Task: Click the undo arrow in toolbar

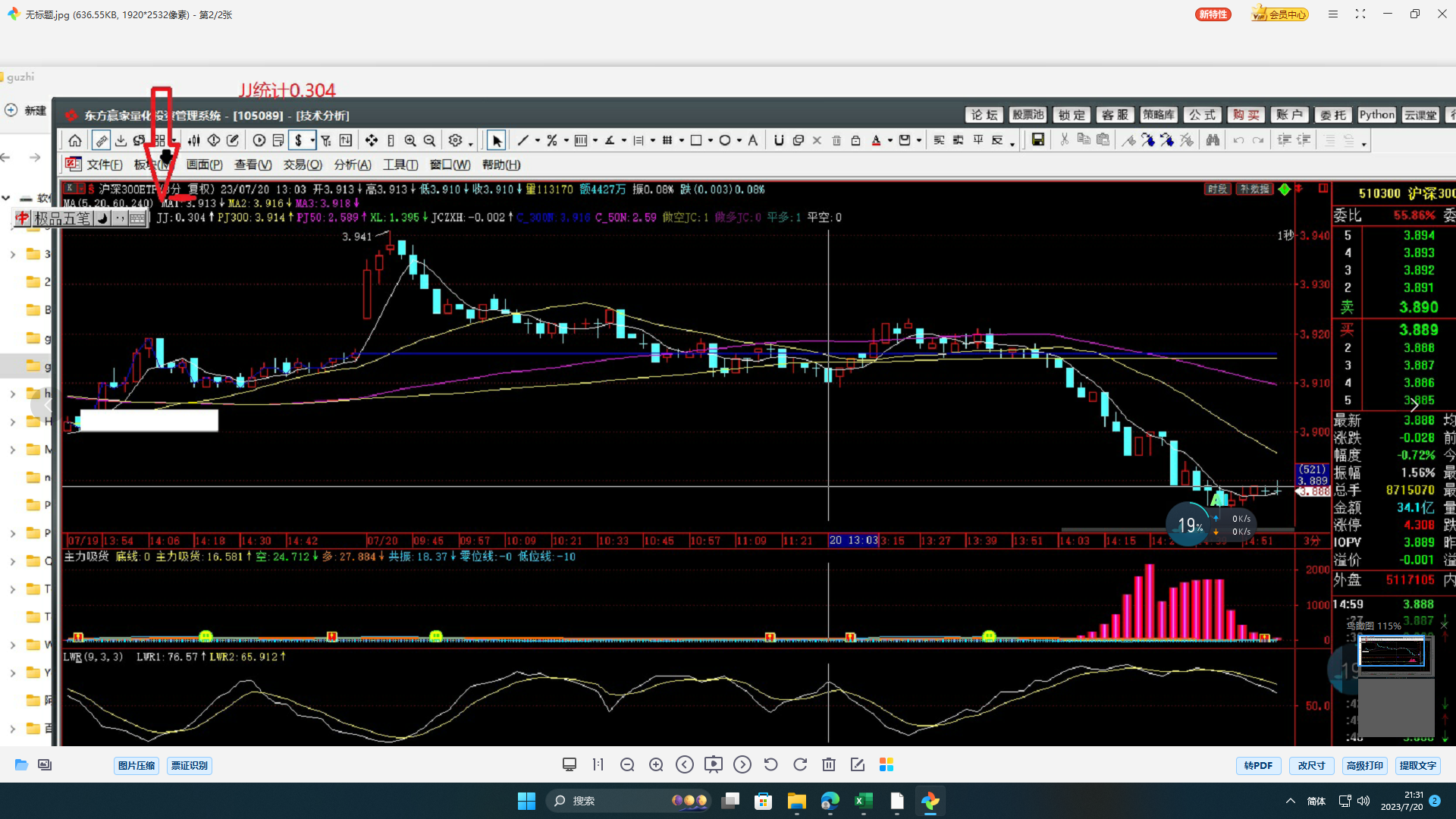Action: (1238, 140)
